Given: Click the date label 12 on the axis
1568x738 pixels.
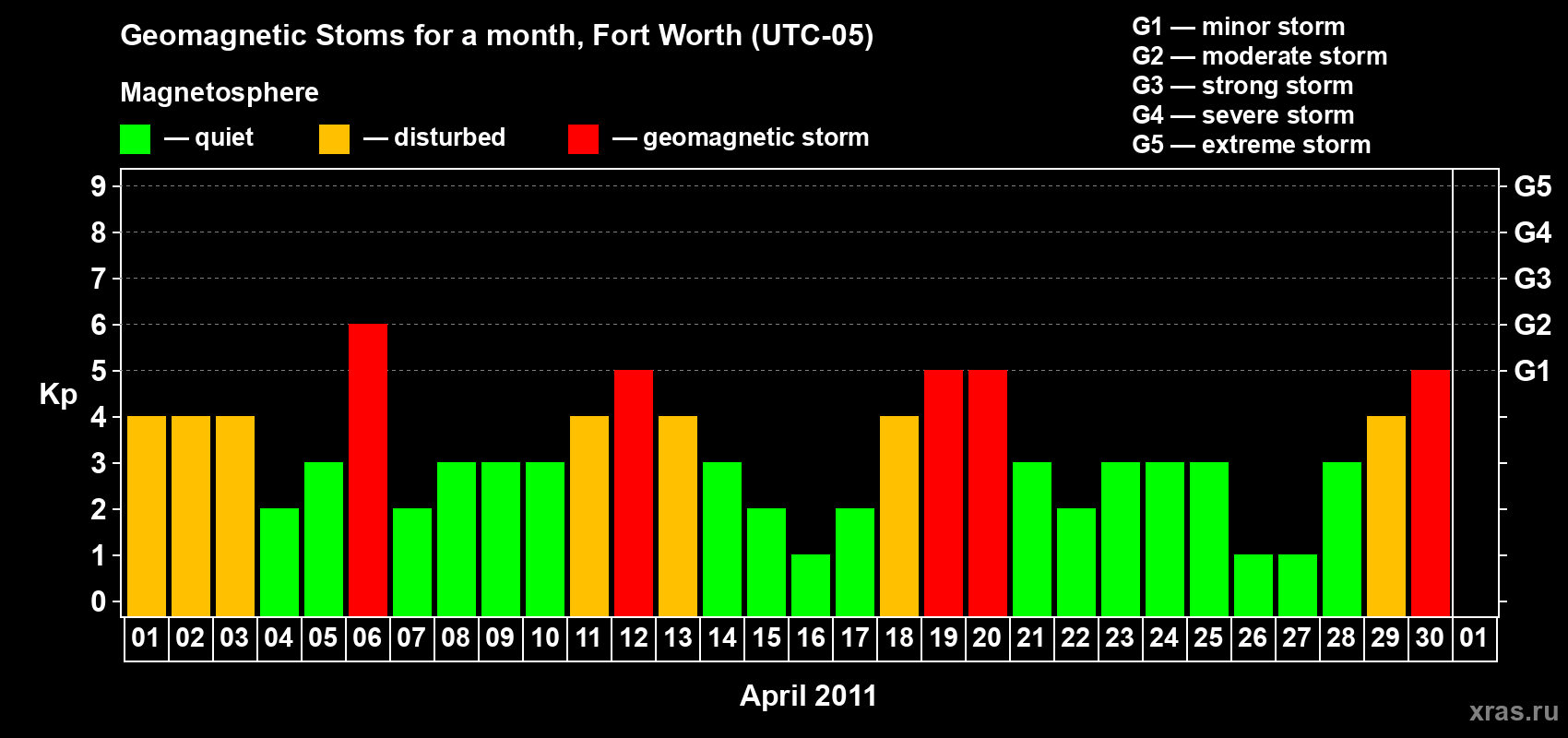Looking at the screenshot, I should pos(633,637).
